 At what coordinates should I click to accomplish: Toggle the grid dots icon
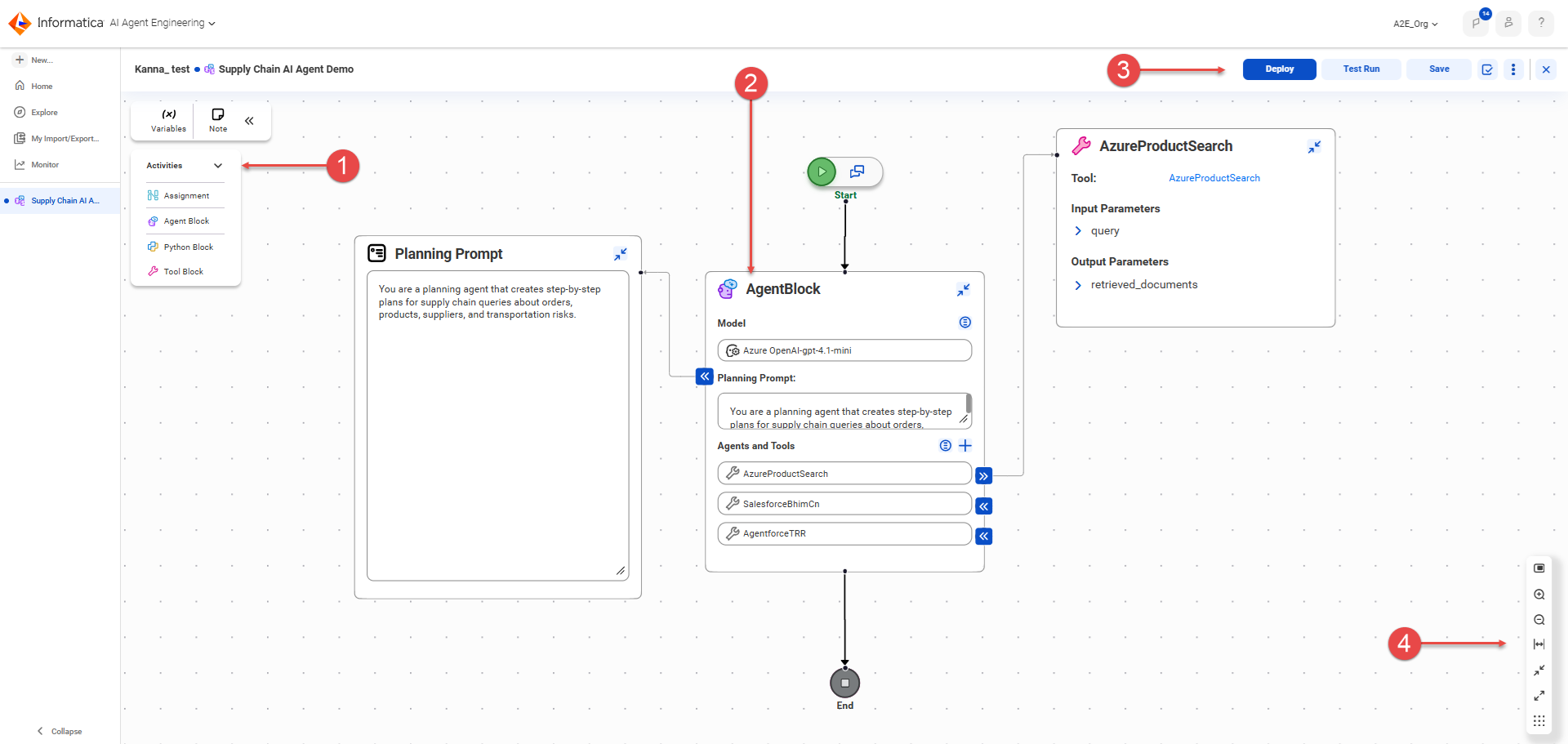pyautogui.click(x=1539, y=721)
